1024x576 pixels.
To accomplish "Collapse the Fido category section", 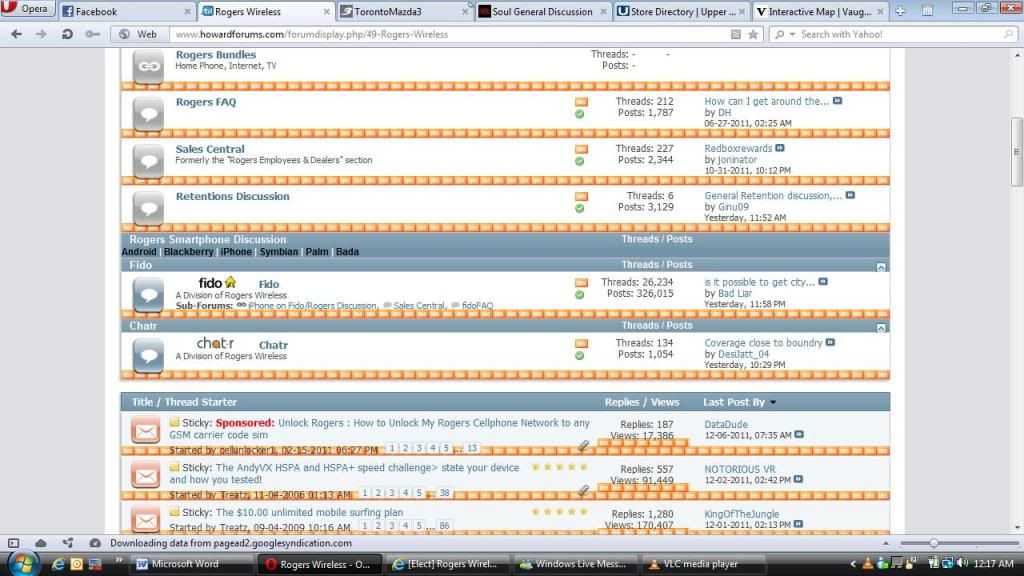I will [881, 266].
